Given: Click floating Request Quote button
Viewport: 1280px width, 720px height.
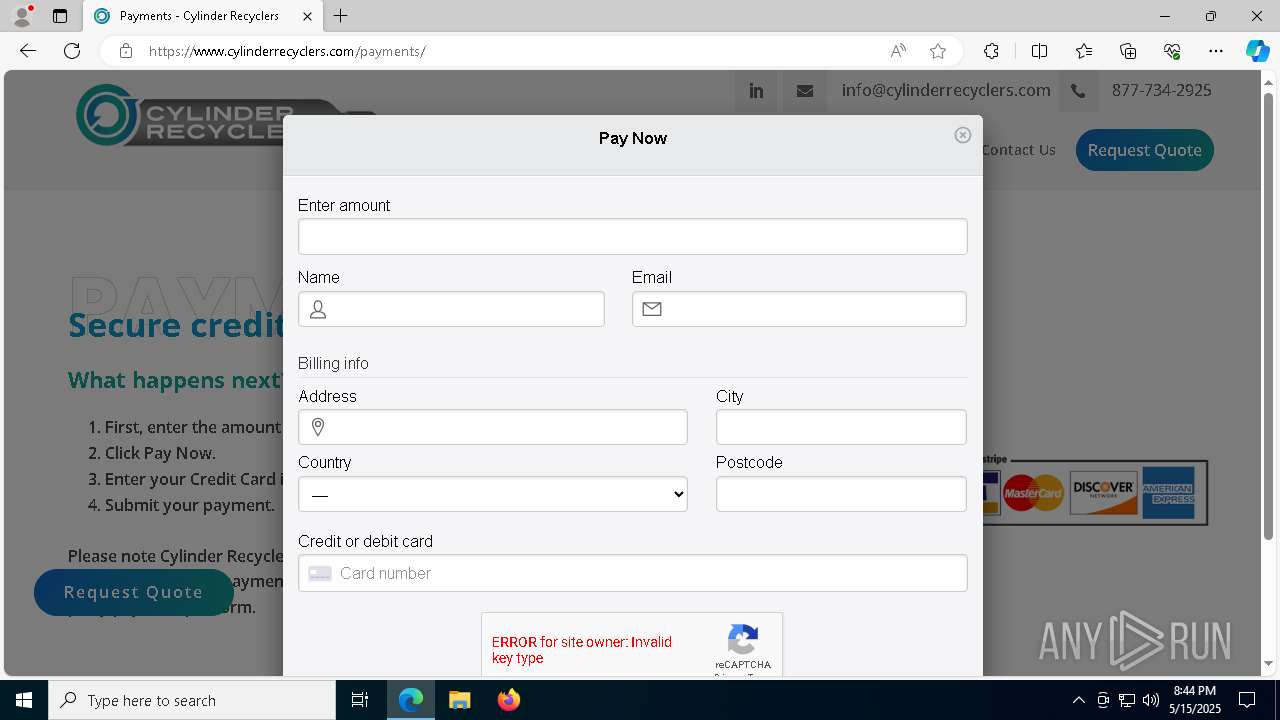Looking at the screenshot, I should click(134, 592).
